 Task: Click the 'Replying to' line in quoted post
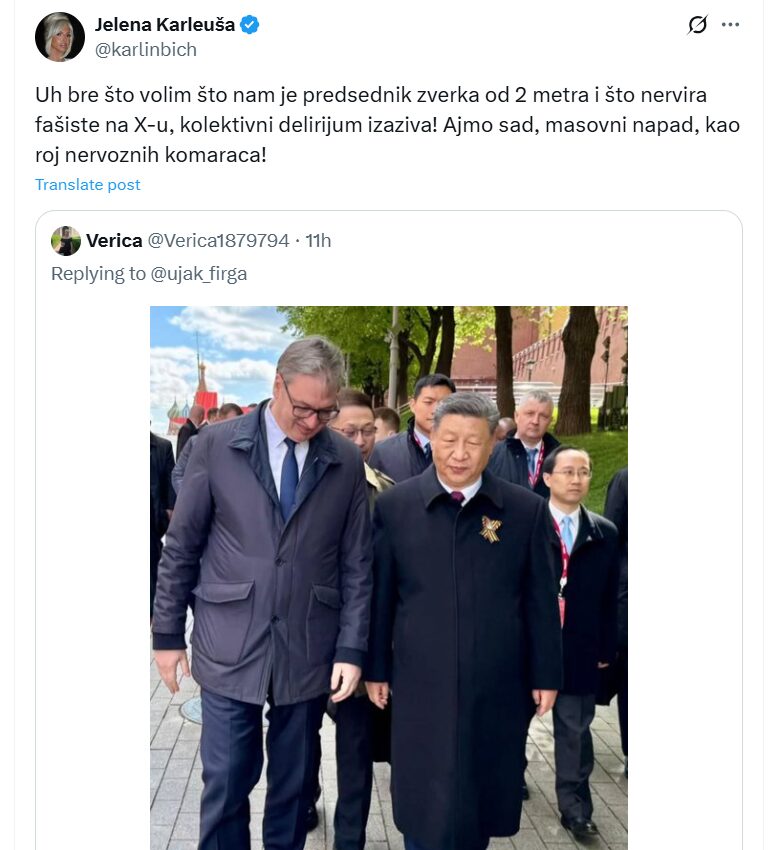tap(149, 274)
